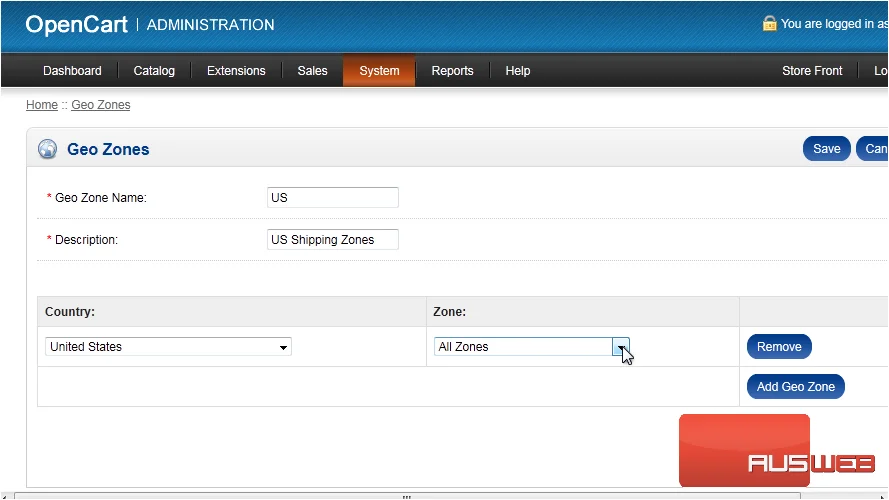The width and height of the screenshot is (889, 500).
Task: Open the Help menu
Action: (x=518, y=71)
